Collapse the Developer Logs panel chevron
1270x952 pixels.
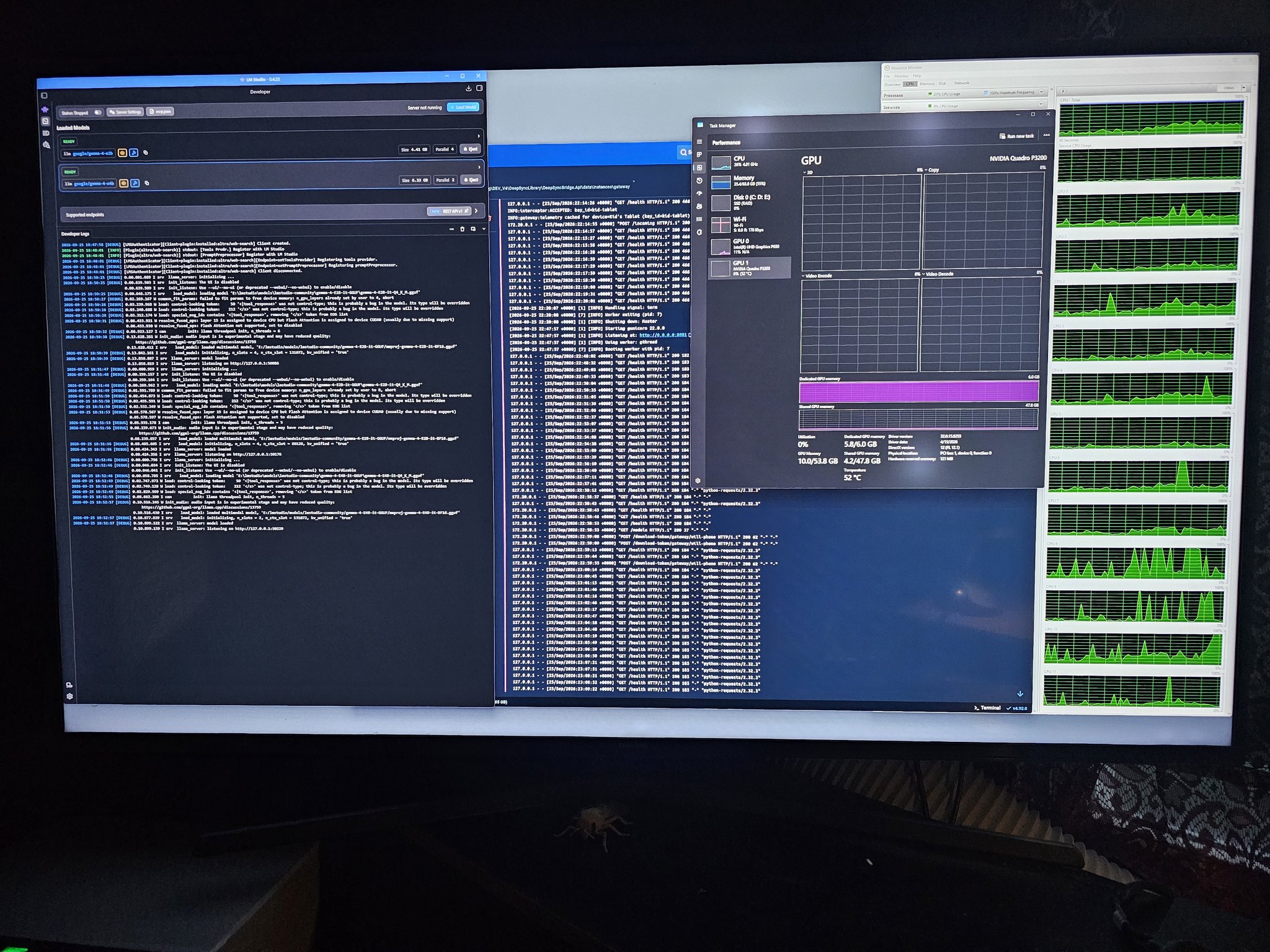click(x=484, y=229)
